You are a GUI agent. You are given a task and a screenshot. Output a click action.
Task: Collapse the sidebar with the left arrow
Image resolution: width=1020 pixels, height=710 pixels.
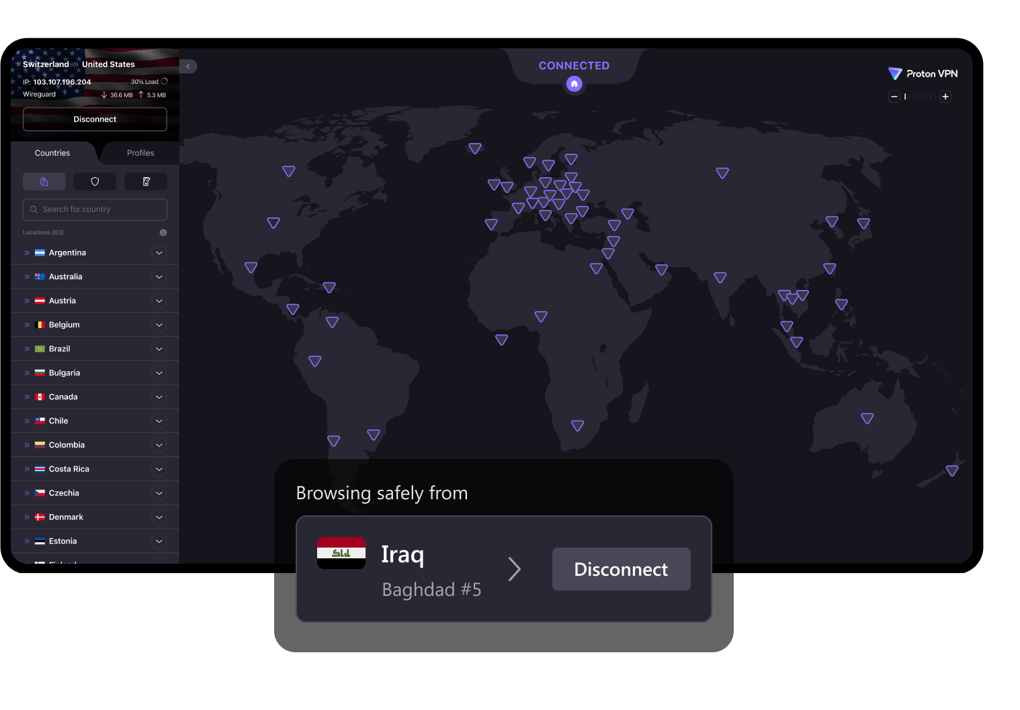pyautogui.click(x=188, y=66)
